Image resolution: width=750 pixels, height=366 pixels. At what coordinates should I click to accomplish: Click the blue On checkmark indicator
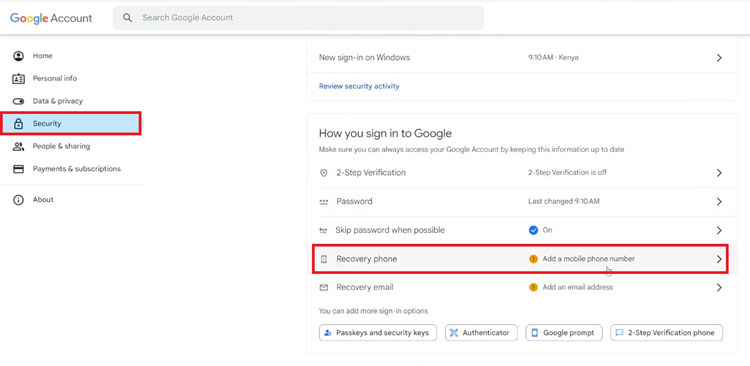click(x=533, y=230)
